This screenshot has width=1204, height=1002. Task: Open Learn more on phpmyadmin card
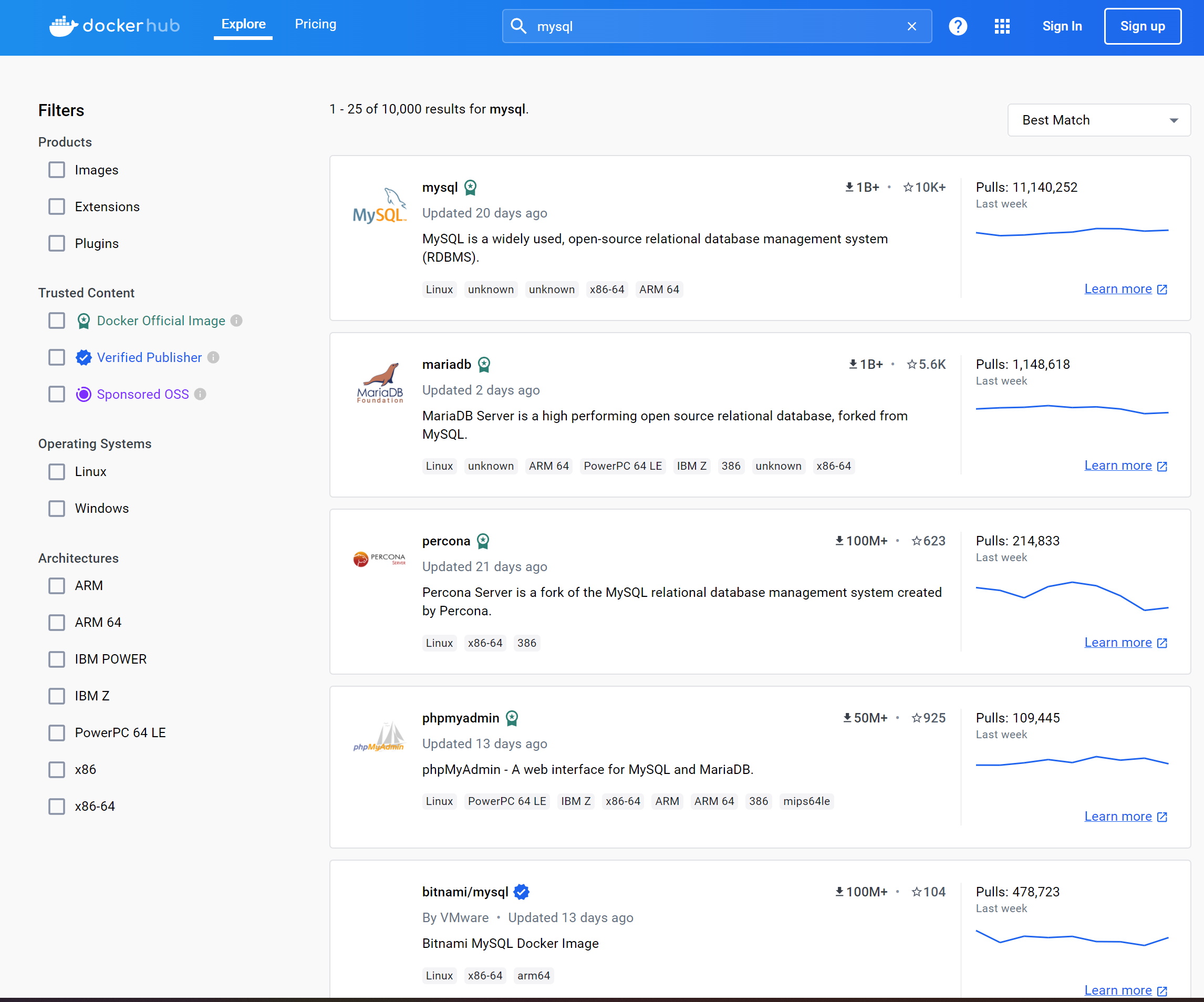point(1125,816)
